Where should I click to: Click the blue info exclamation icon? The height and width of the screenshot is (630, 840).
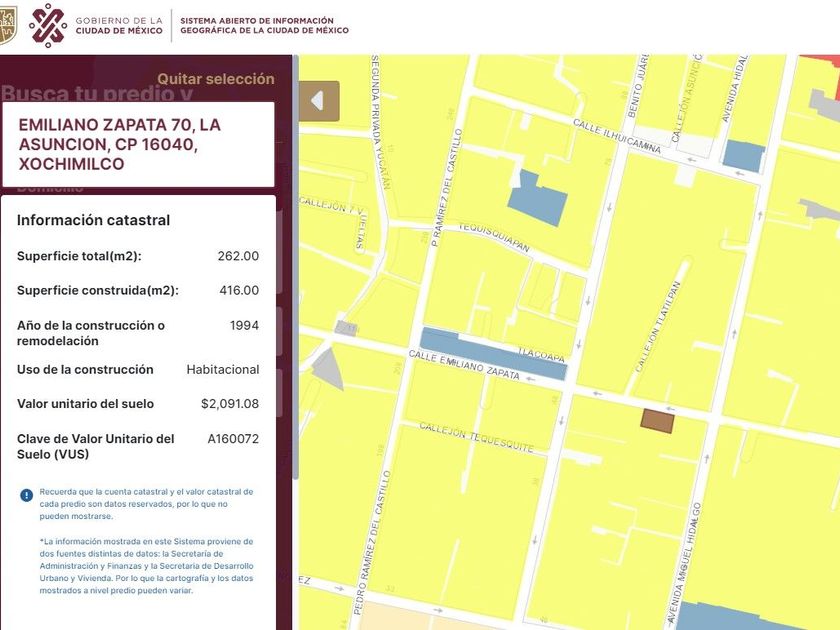[26, 495]
